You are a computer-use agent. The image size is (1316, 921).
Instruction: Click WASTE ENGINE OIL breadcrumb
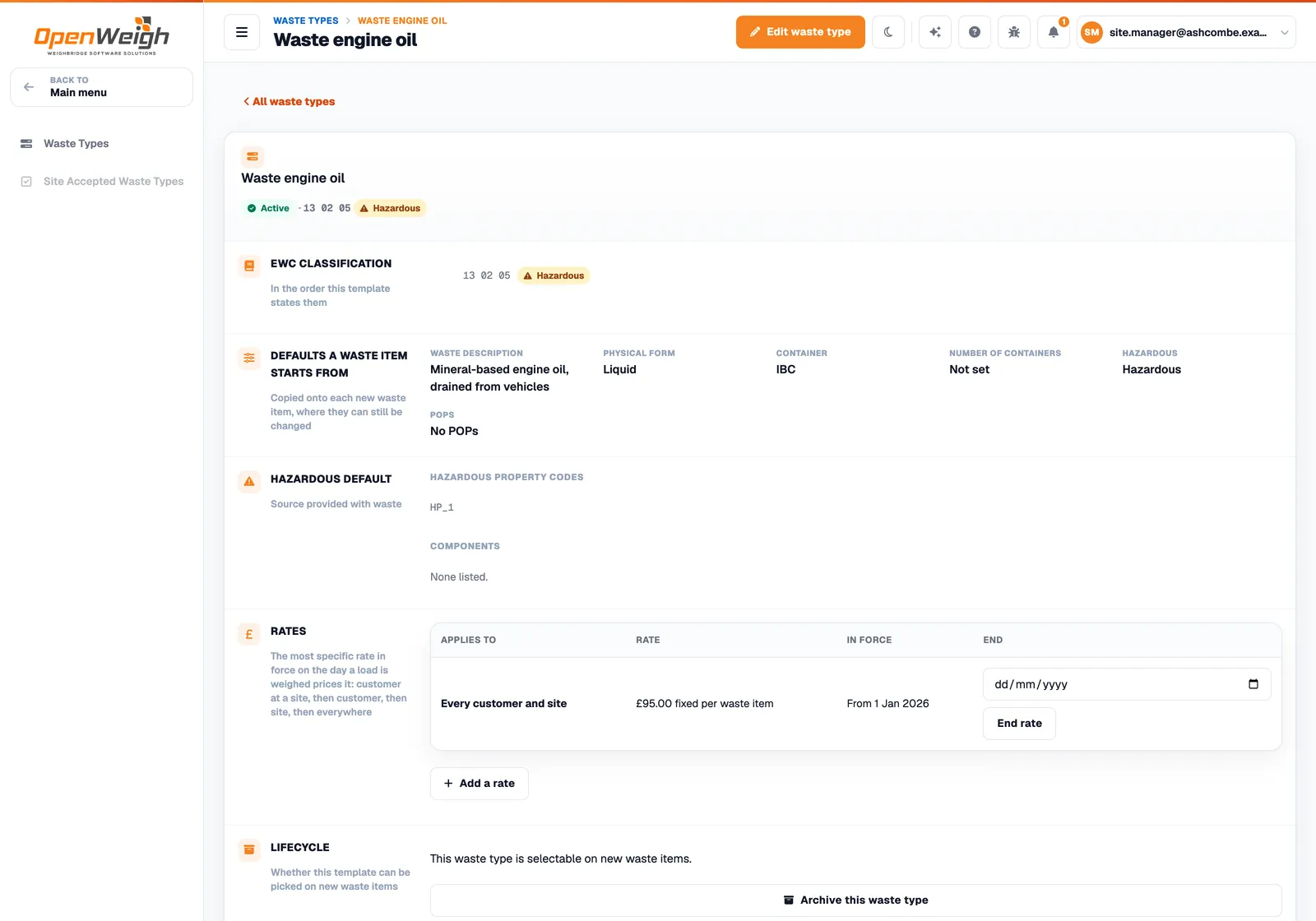pyautogui.click(x=402, y=21)
